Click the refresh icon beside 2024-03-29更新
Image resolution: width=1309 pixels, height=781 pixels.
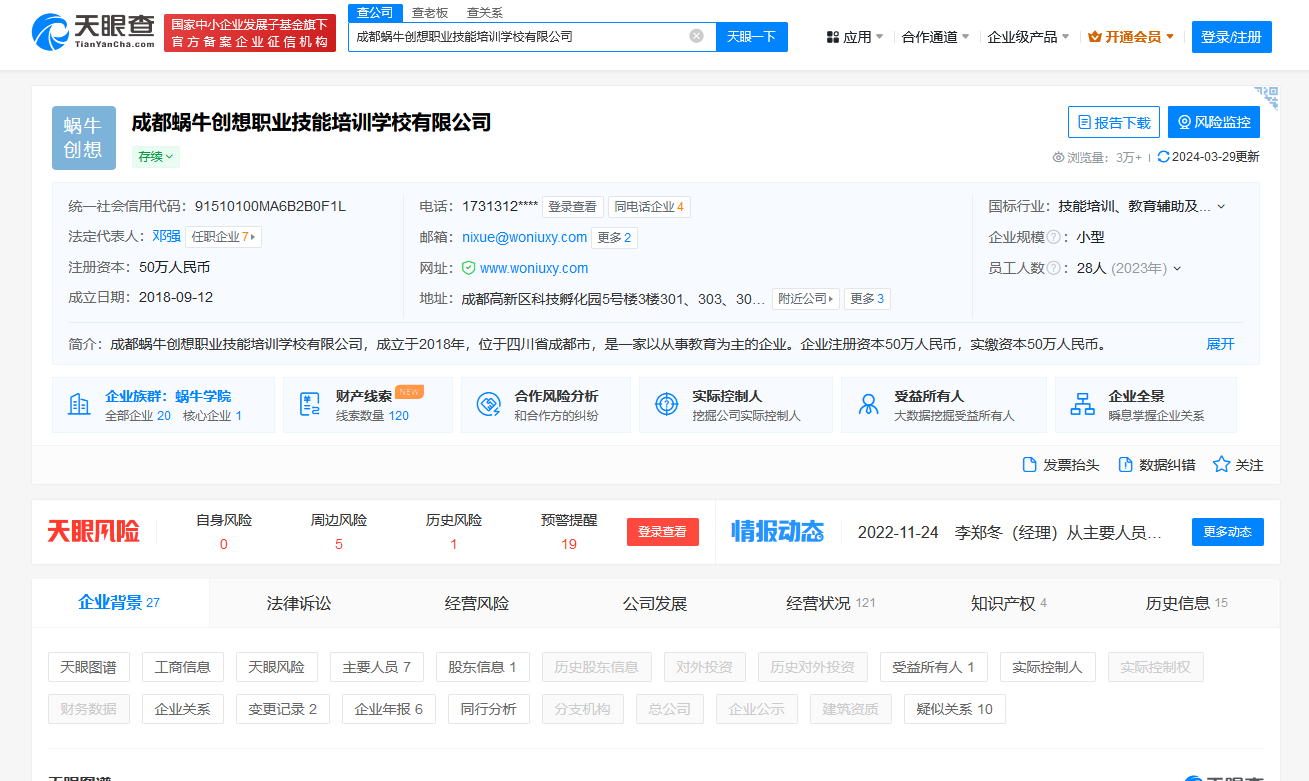point(1163,157)
